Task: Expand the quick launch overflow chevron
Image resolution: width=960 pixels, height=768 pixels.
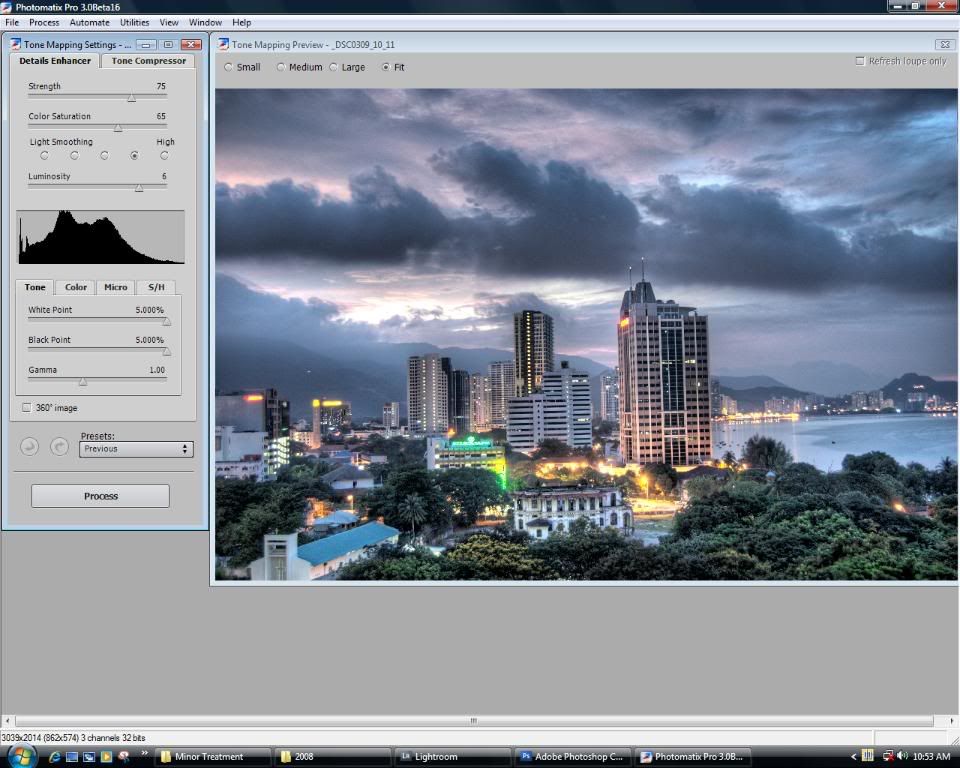Action: [x=145, y=754]
